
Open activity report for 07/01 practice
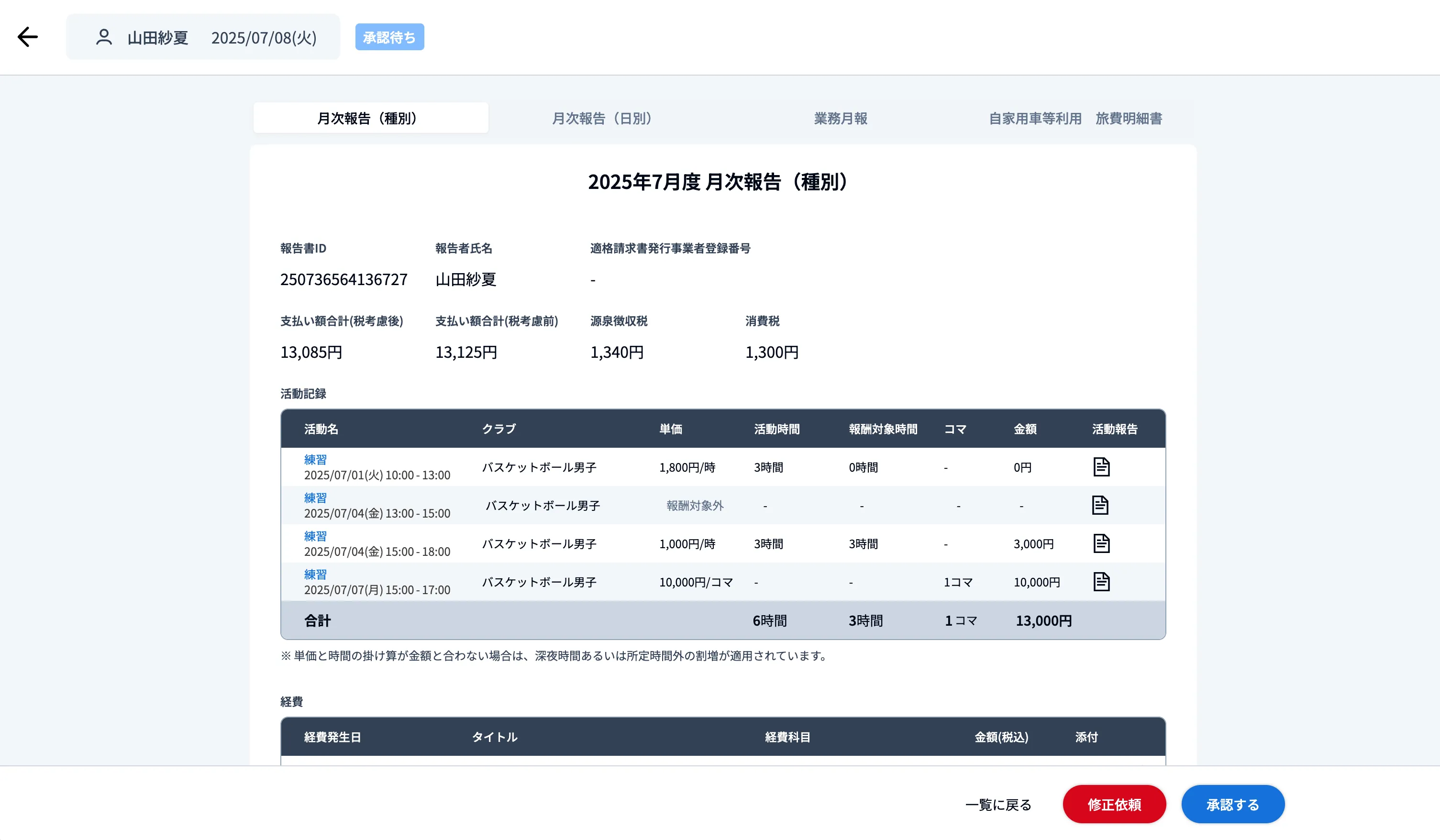point(1100,467)
